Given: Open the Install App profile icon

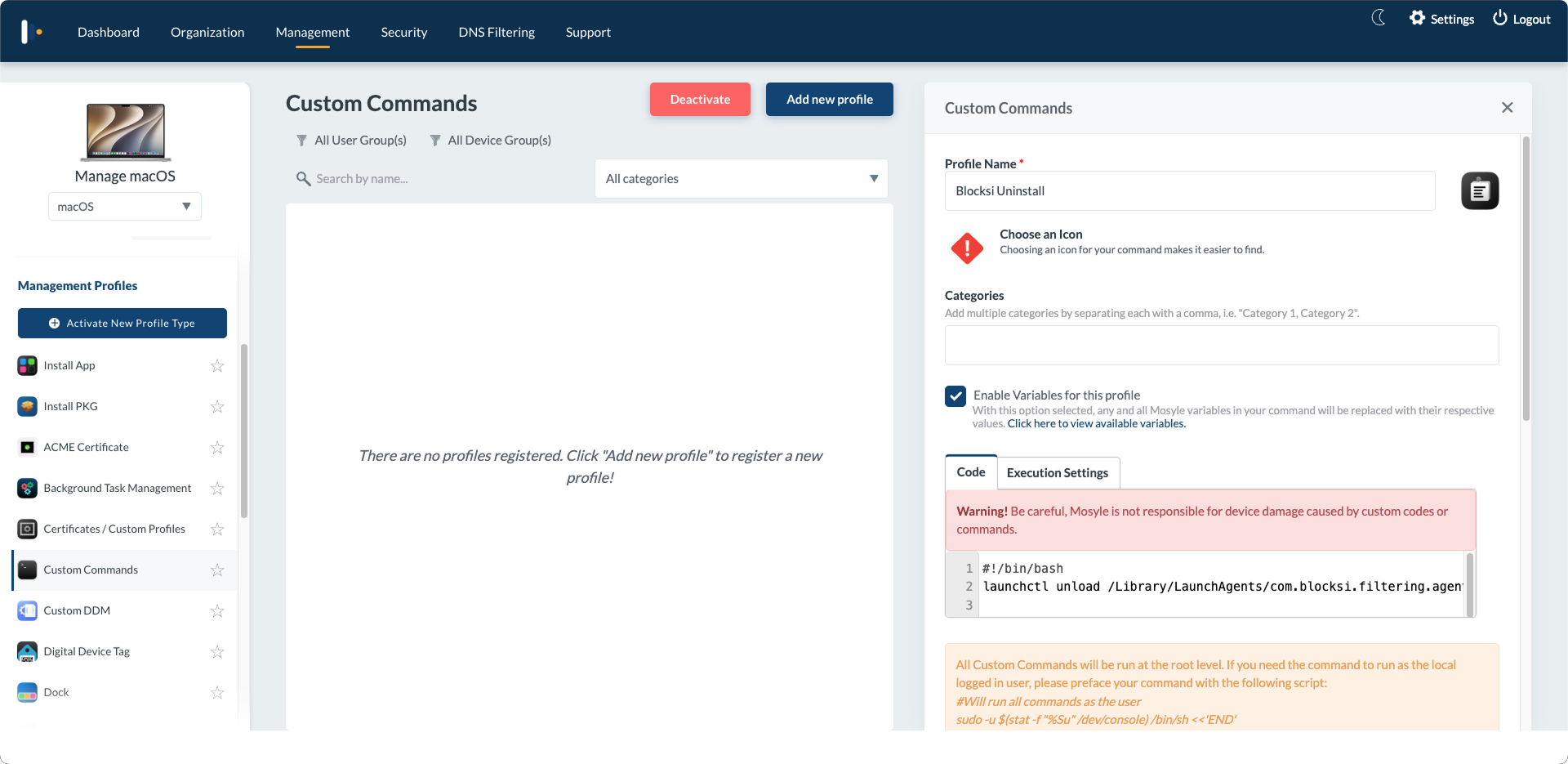Looking at the screenshot, I should (x=27, y=365).
